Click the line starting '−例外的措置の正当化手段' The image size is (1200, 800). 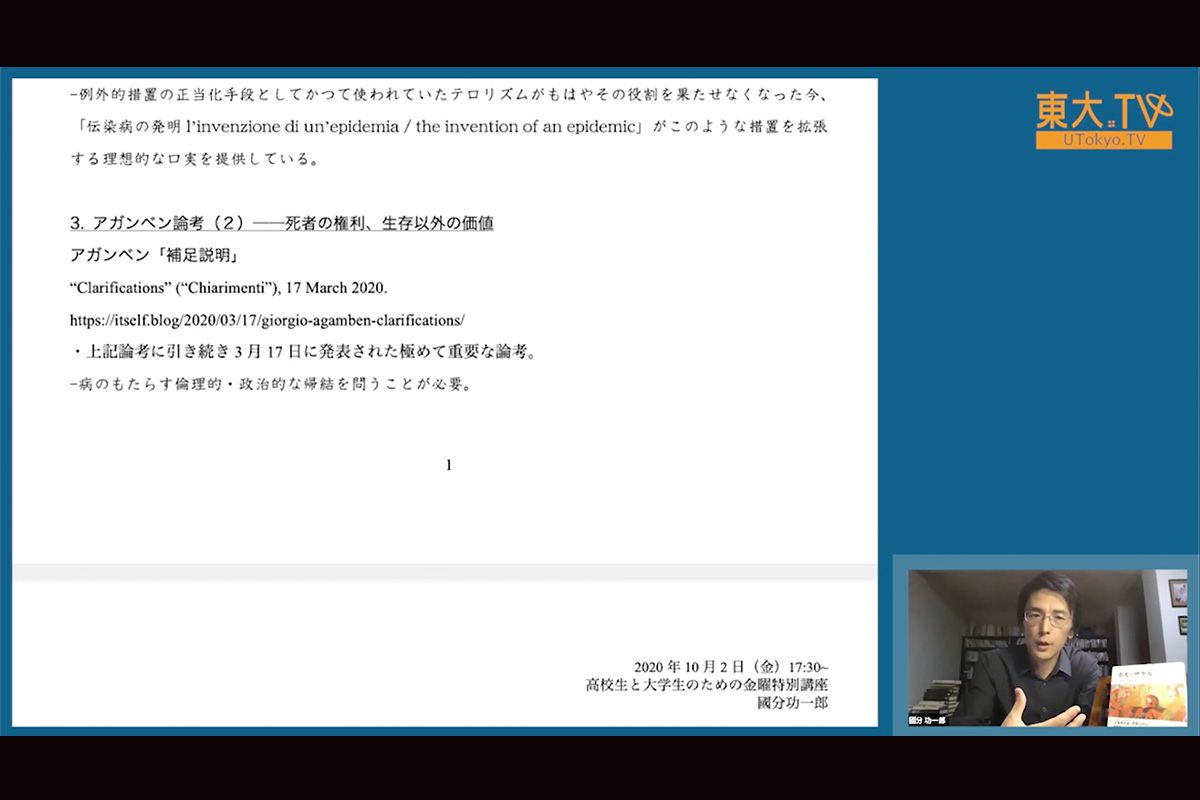click(x=450, y=95)
